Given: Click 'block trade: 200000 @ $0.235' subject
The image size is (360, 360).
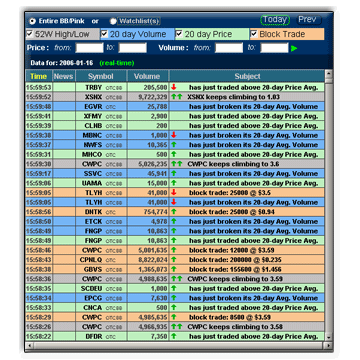Looking at the screenshot, I should (234, 260).
